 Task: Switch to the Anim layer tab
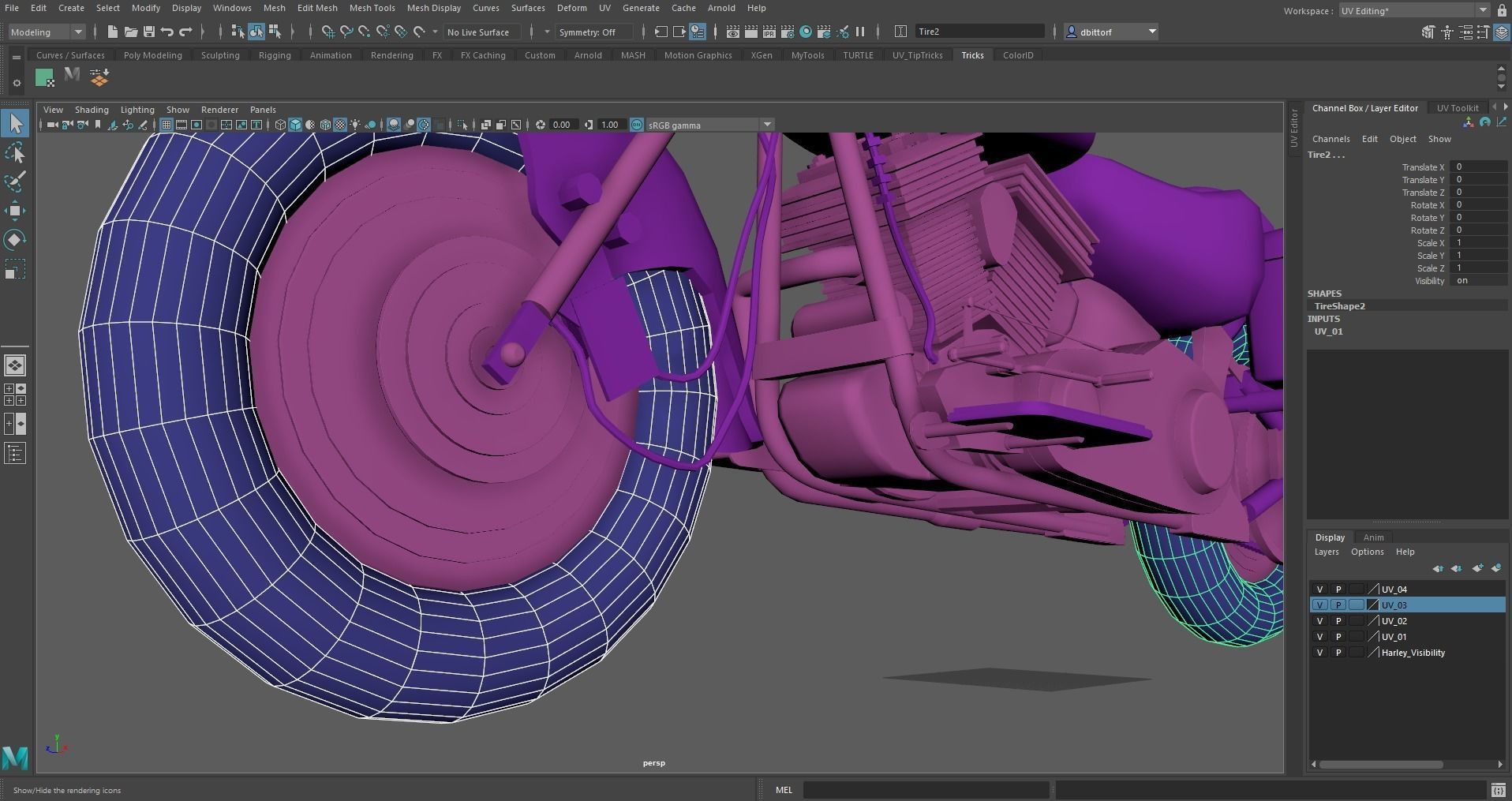pos(1373,537)
